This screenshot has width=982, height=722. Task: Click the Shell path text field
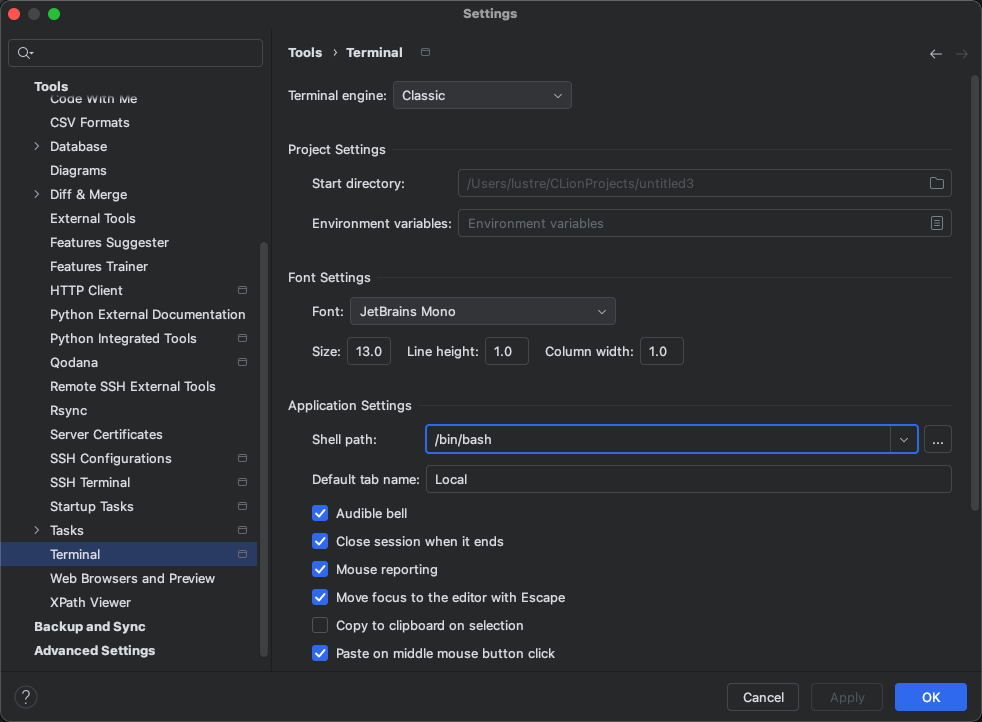click(x=658, y=440)
